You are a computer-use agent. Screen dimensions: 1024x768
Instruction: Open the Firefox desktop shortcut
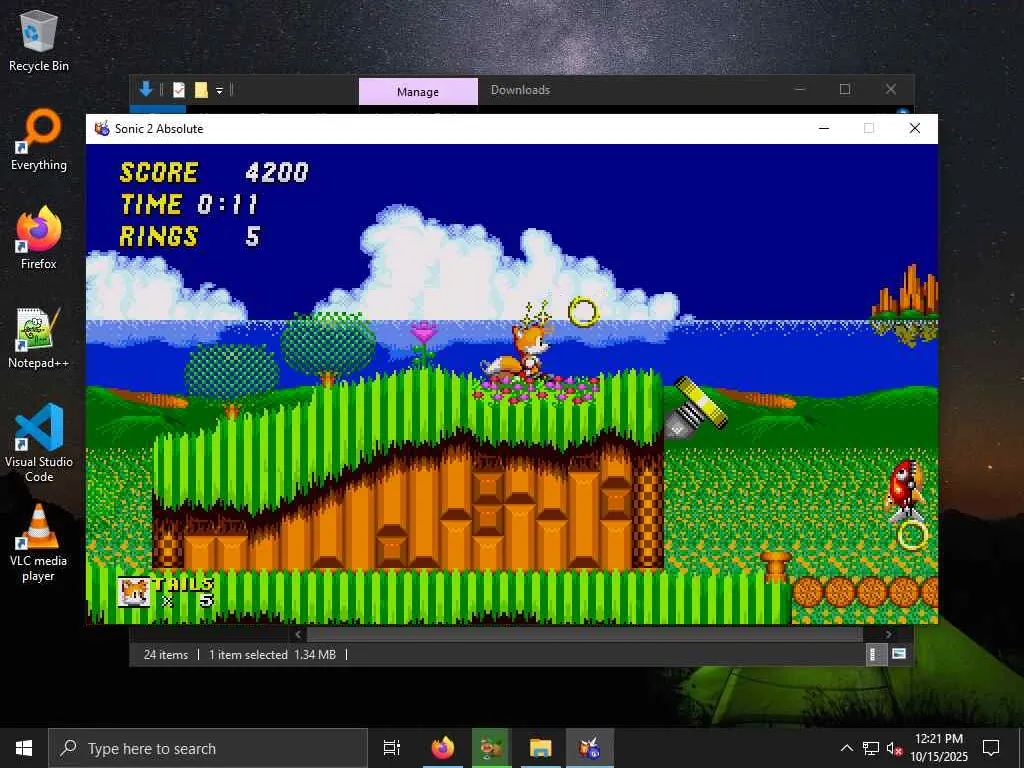[39, 238]
